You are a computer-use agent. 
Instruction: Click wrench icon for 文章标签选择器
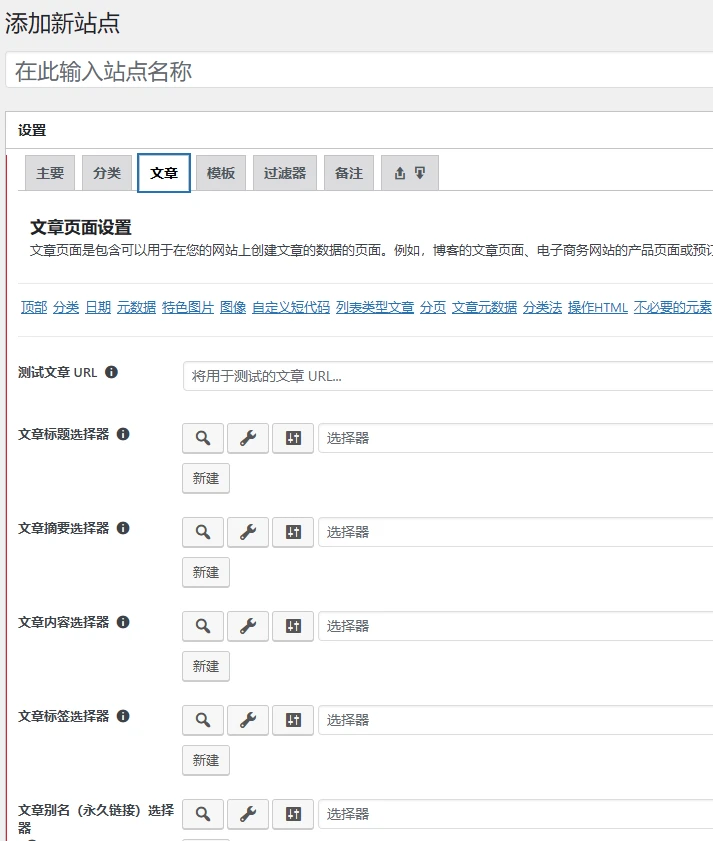click(248, 720)
